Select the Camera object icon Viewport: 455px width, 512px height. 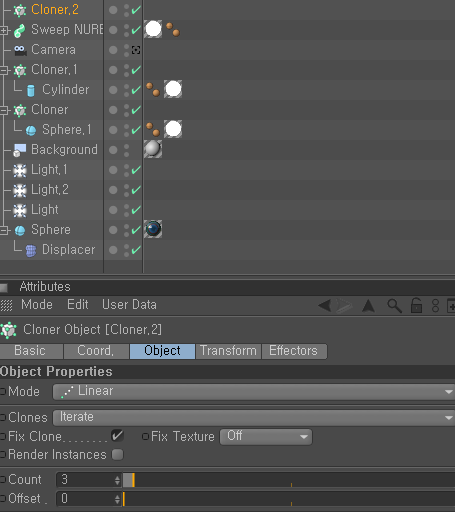20,50
